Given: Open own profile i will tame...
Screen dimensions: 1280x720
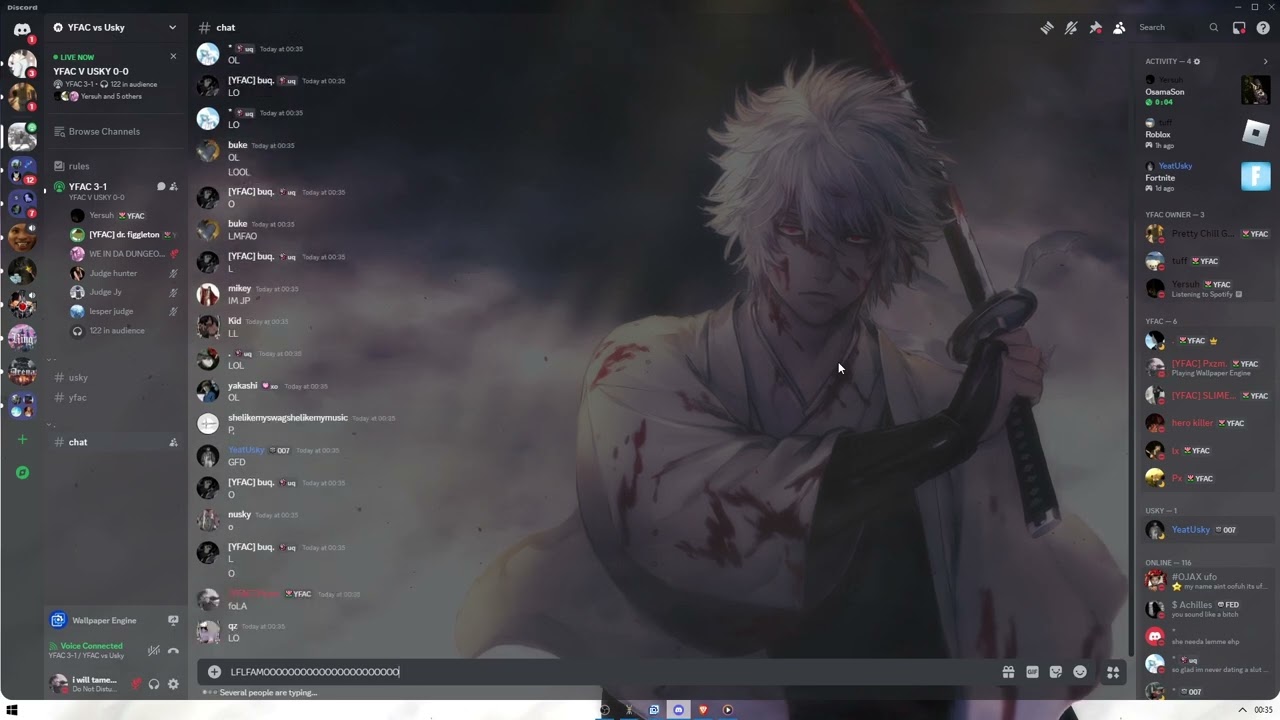Looking at the screenshot, I should [84, 684].
